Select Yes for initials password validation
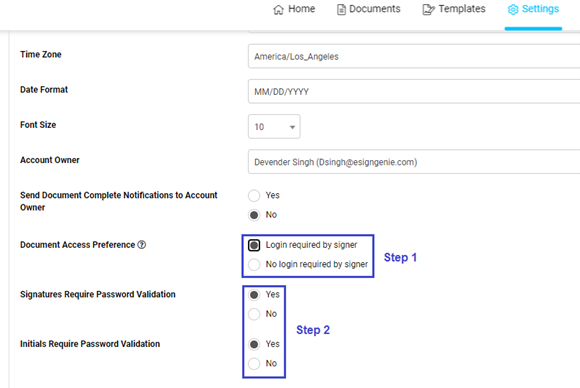The height and width of the screenshot is (388, 580). pos(254,344)
